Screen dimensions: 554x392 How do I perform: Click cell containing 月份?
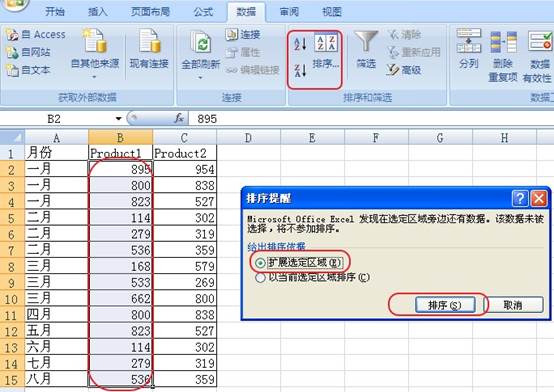(56, 153)
